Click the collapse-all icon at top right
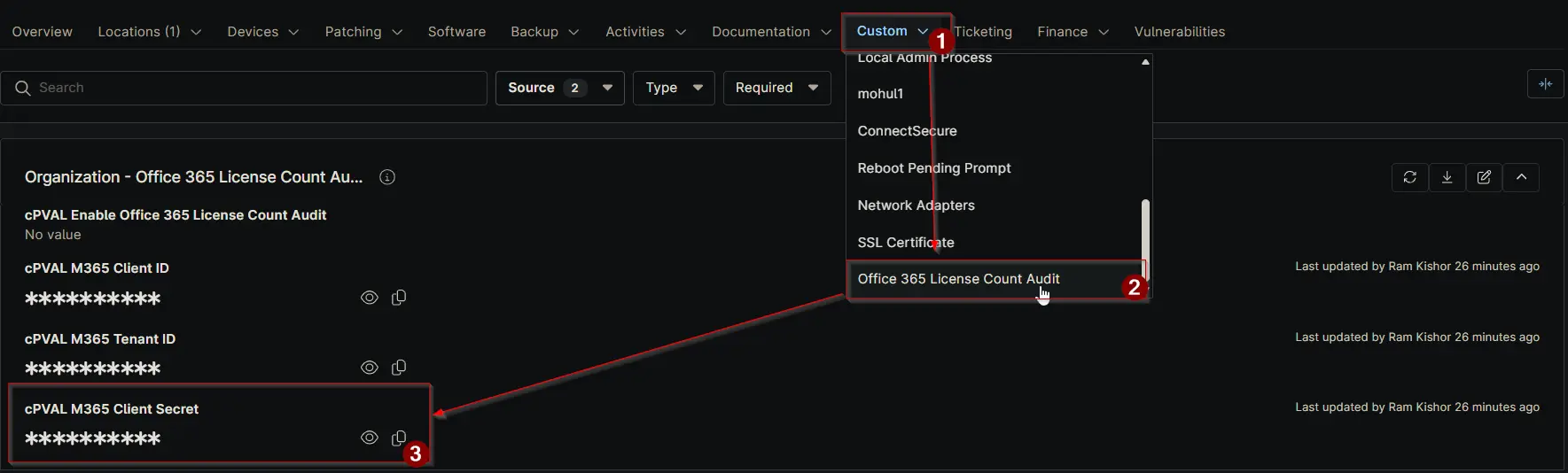This screenshot has width=1568, height=473. point(1545,84)
